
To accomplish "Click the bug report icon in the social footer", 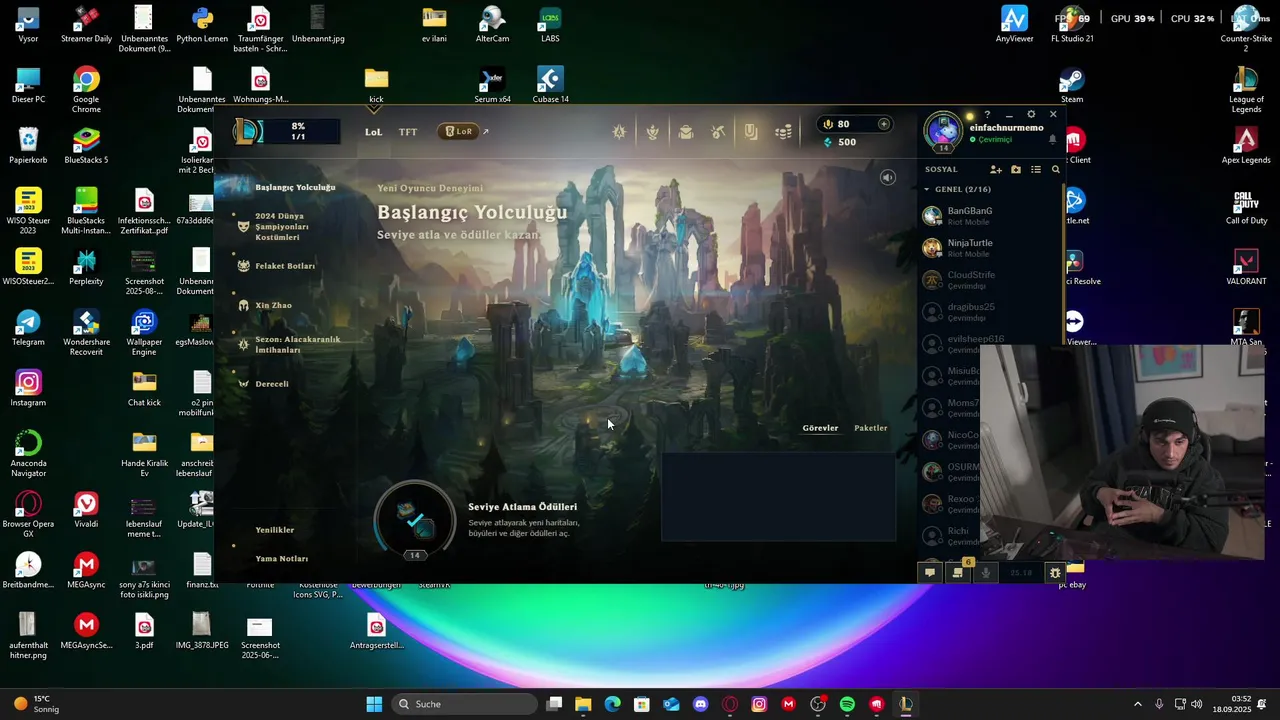I will (x=1055, y=573).
